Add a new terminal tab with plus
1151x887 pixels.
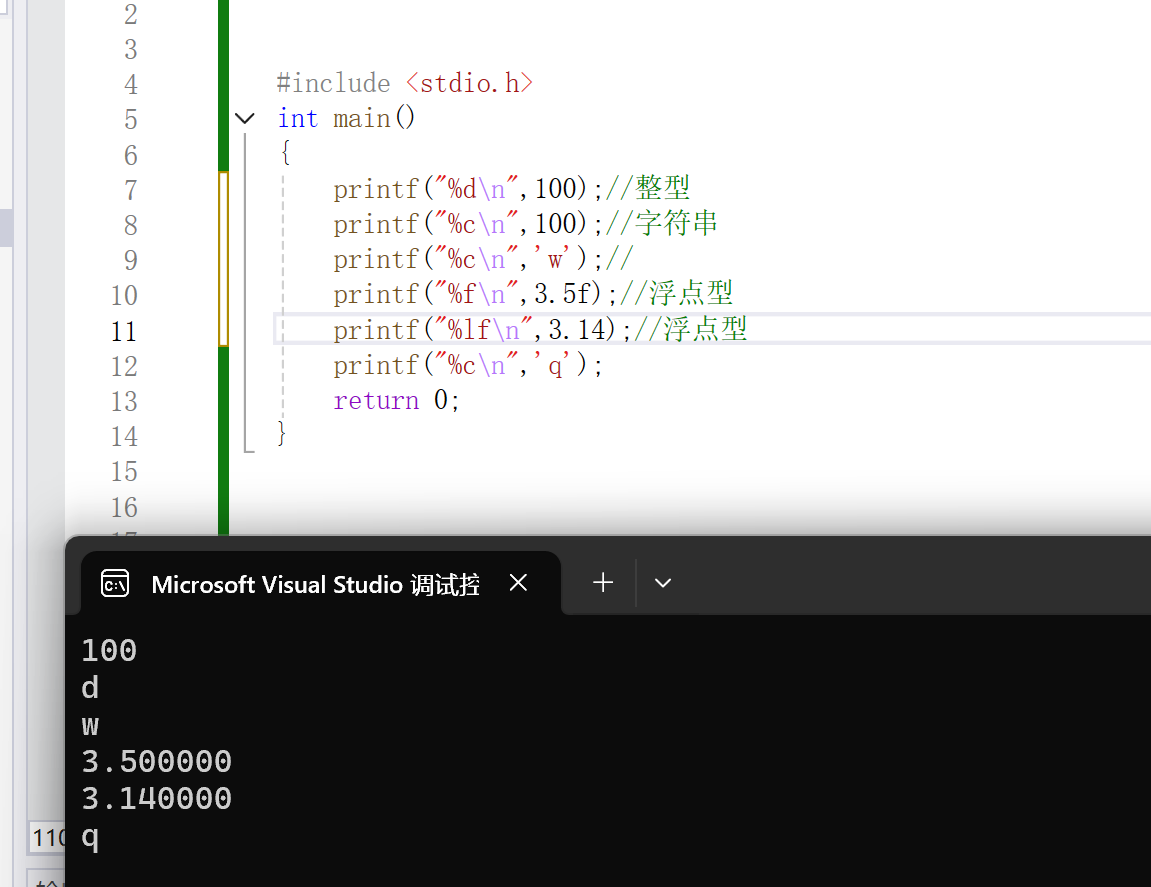(603, 582)
